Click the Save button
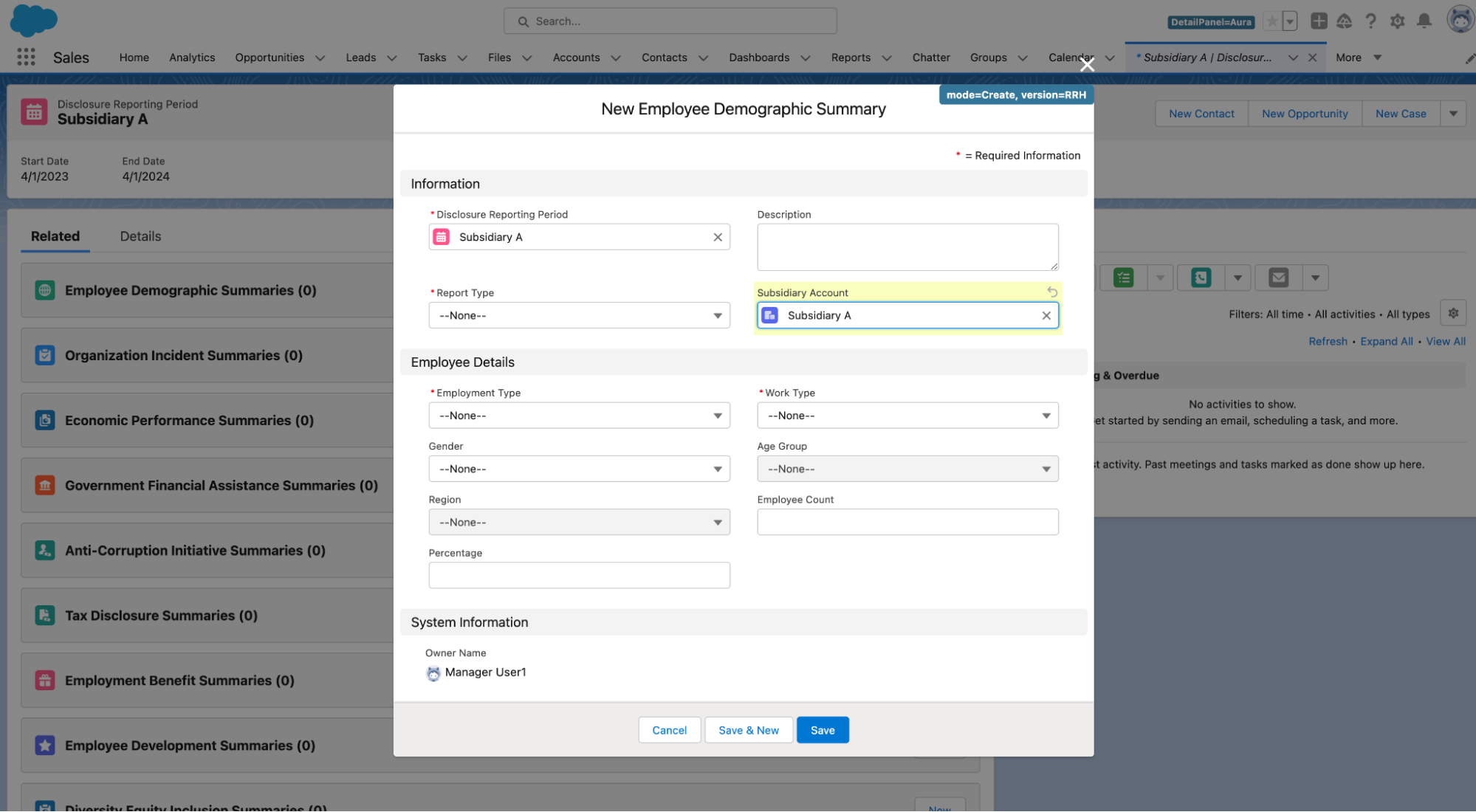Viewport: 1476px width, 812px height. click(822, 729)
